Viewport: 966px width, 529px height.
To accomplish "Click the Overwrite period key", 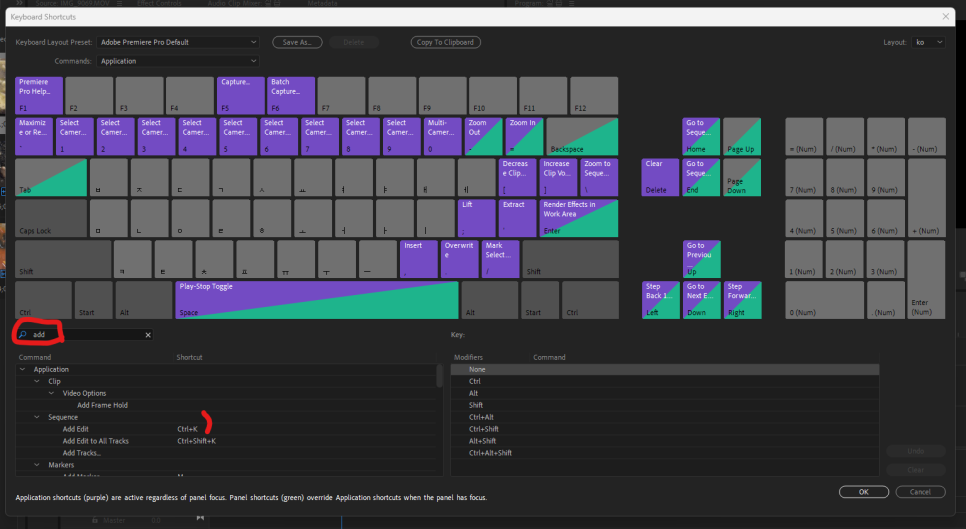I will (x=460, y=259).
